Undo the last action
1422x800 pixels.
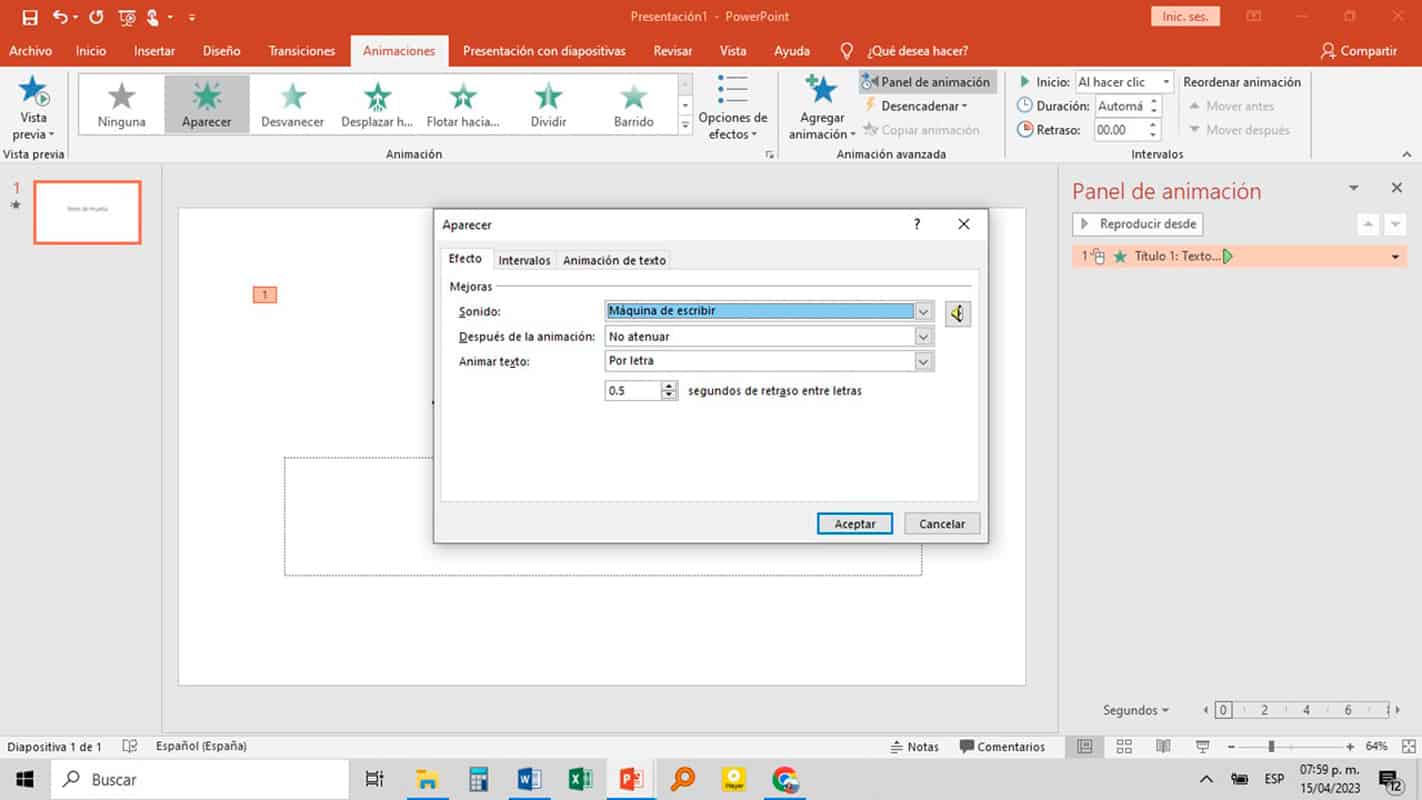click(60, 17)
